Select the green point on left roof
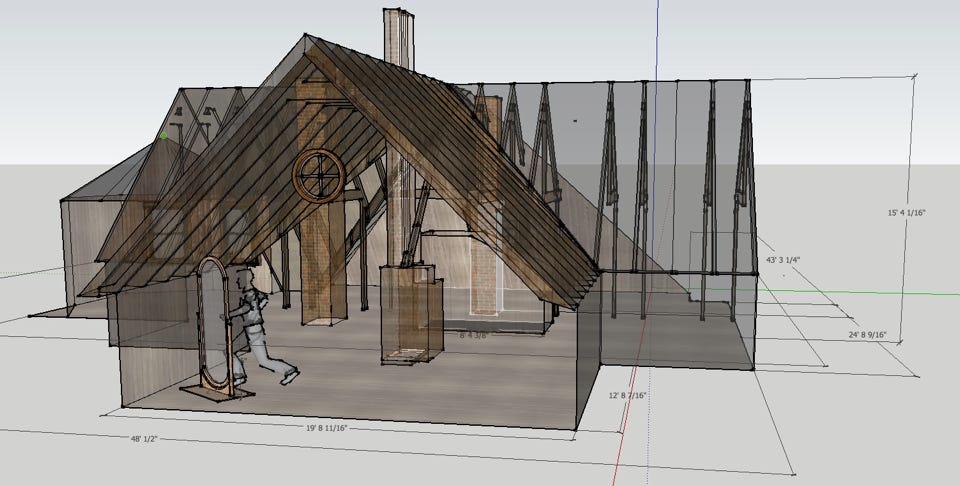Screen dimensions: 960x486 (x=164, y=135)
